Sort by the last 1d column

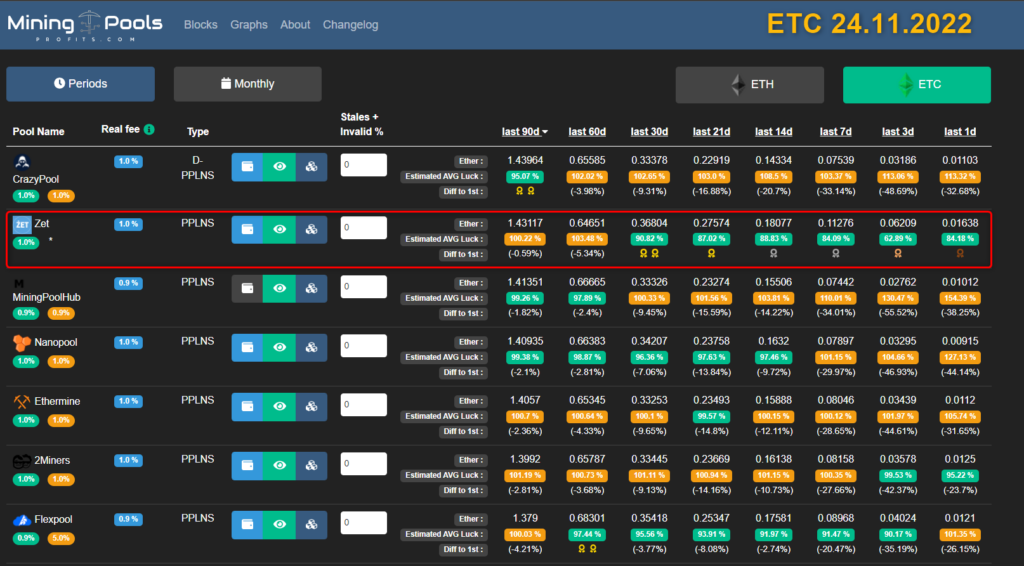(x=960, y=132)
